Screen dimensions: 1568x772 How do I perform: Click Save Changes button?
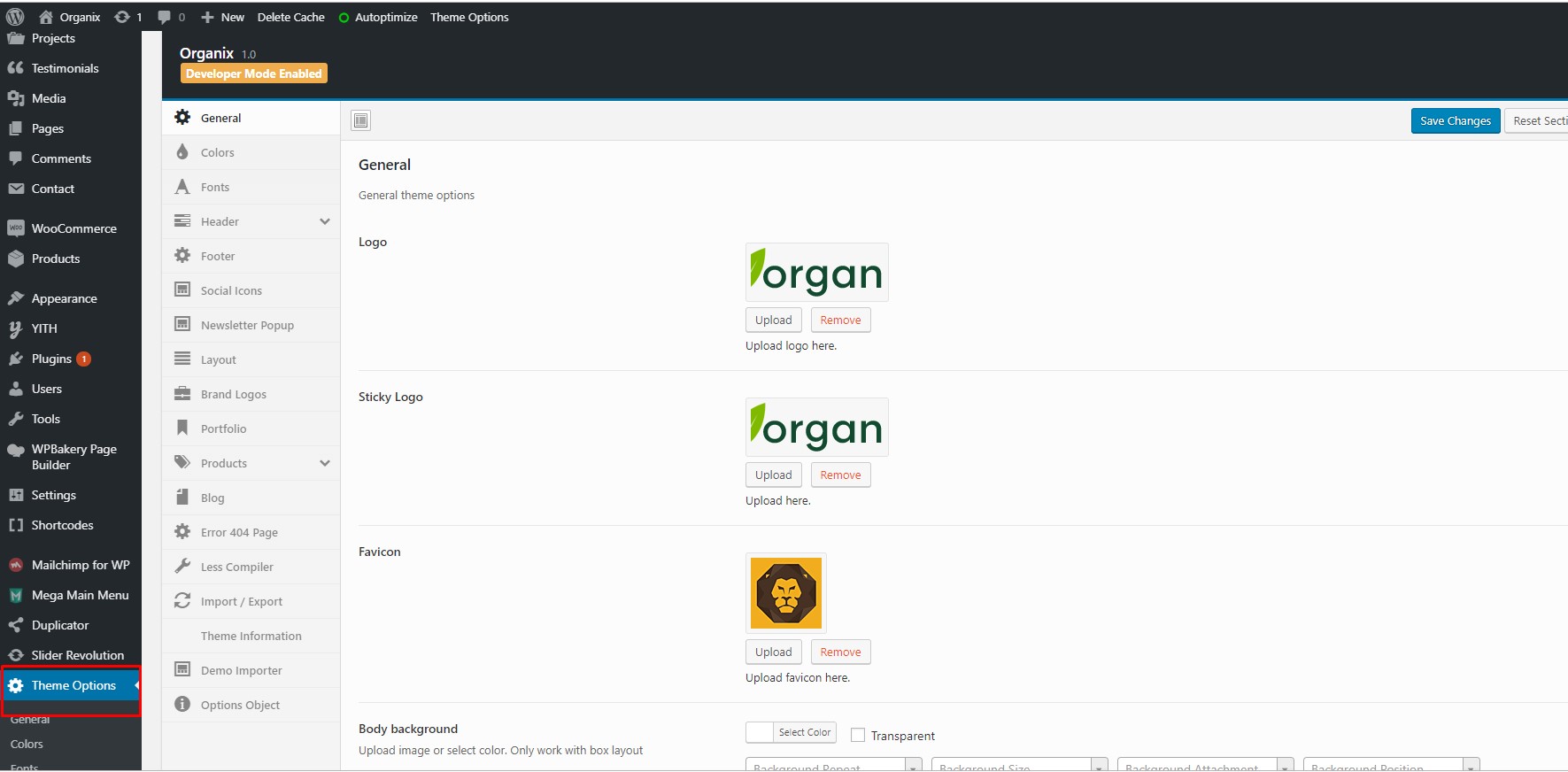[1456, 120]
